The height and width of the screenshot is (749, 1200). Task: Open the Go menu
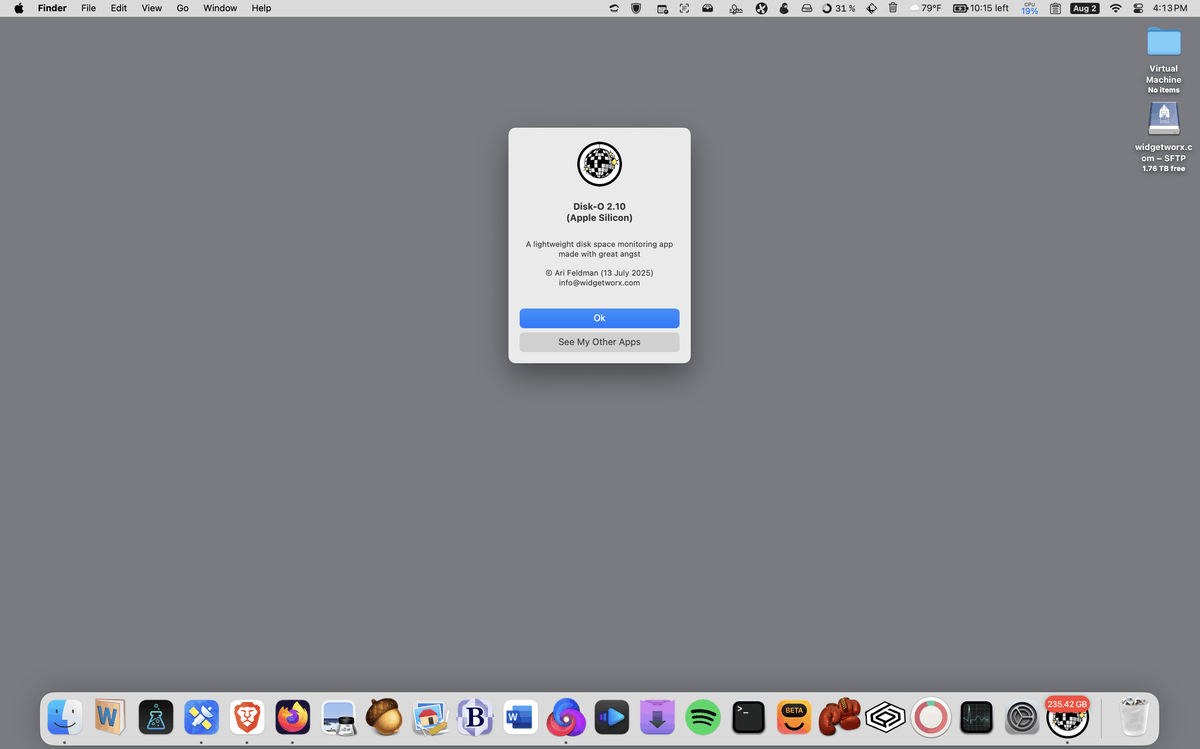point(182,8)
